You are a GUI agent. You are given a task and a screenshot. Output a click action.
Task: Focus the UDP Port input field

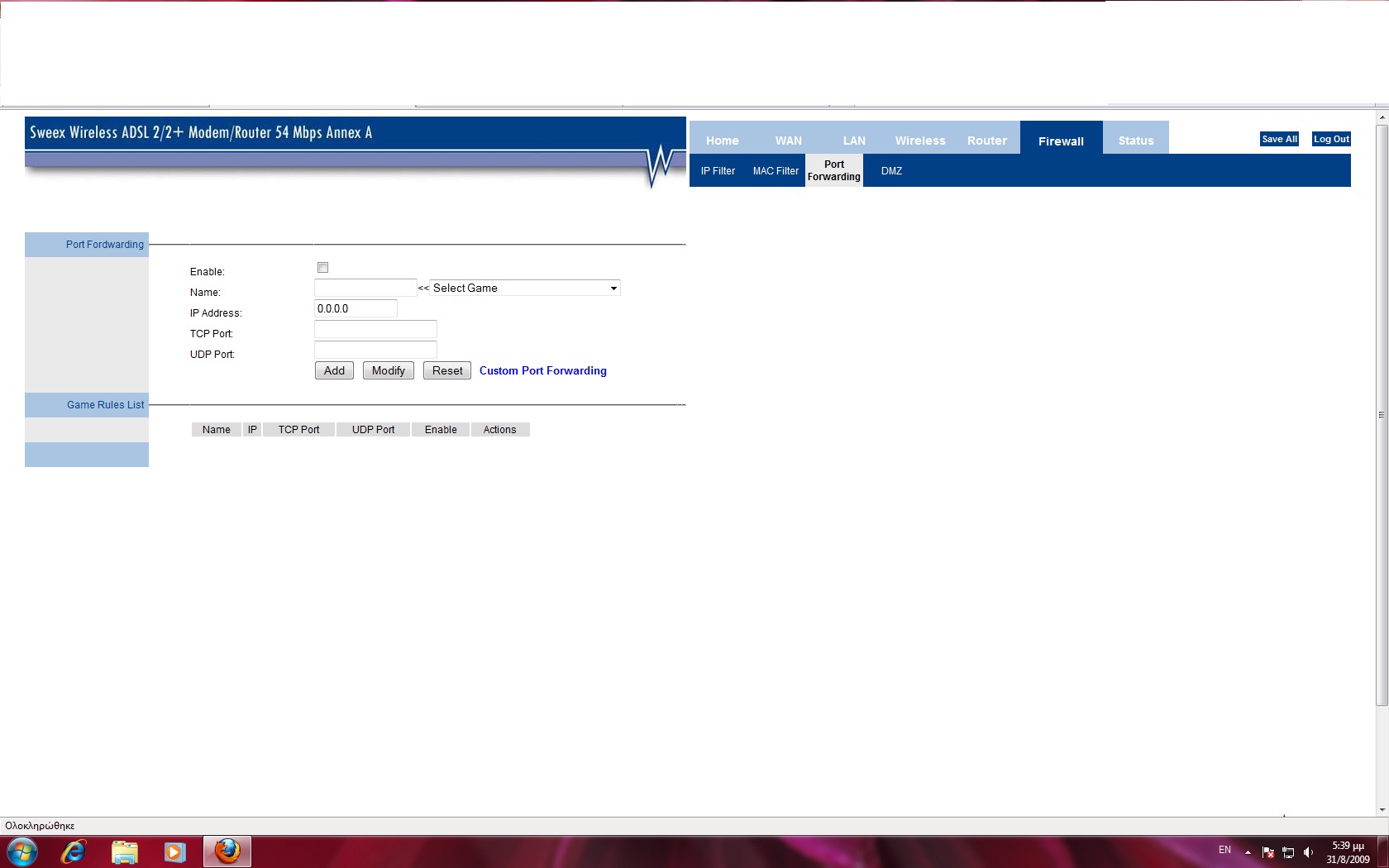375,350
